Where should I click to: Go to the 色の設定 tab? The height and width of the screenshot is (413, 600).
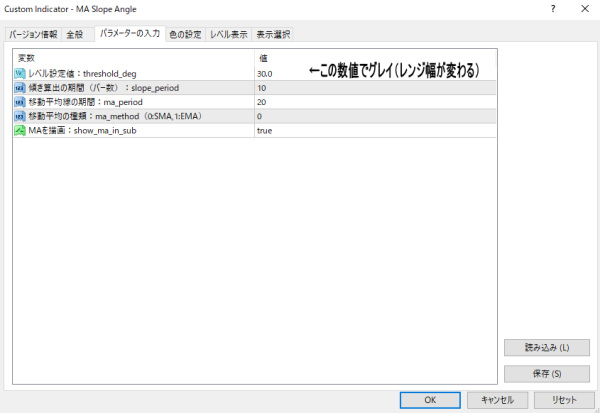pos(185,35)
